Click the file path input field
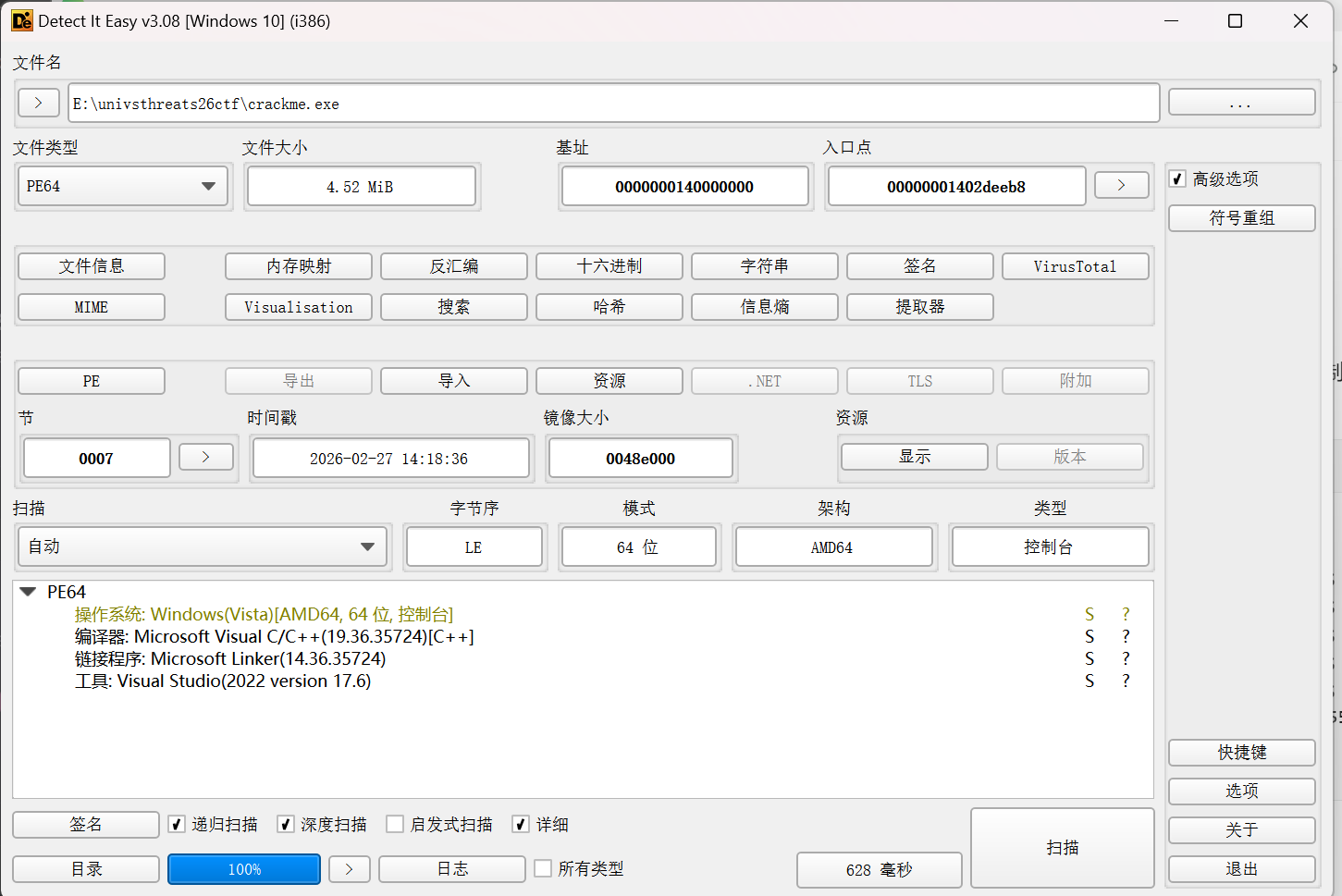The width and height of the screenshot is (1342, 896). [x=614, y=103]
